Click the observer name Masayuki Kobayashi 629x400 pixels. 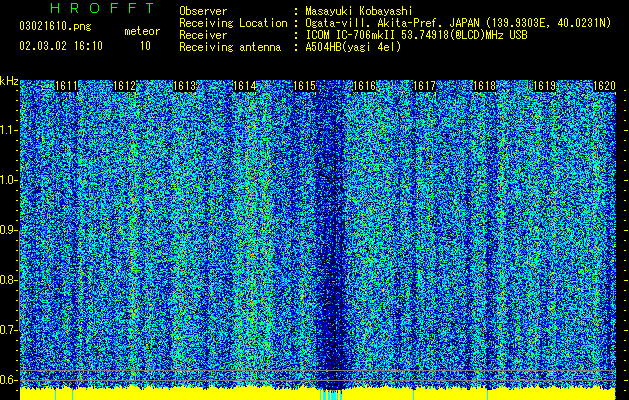359,12
